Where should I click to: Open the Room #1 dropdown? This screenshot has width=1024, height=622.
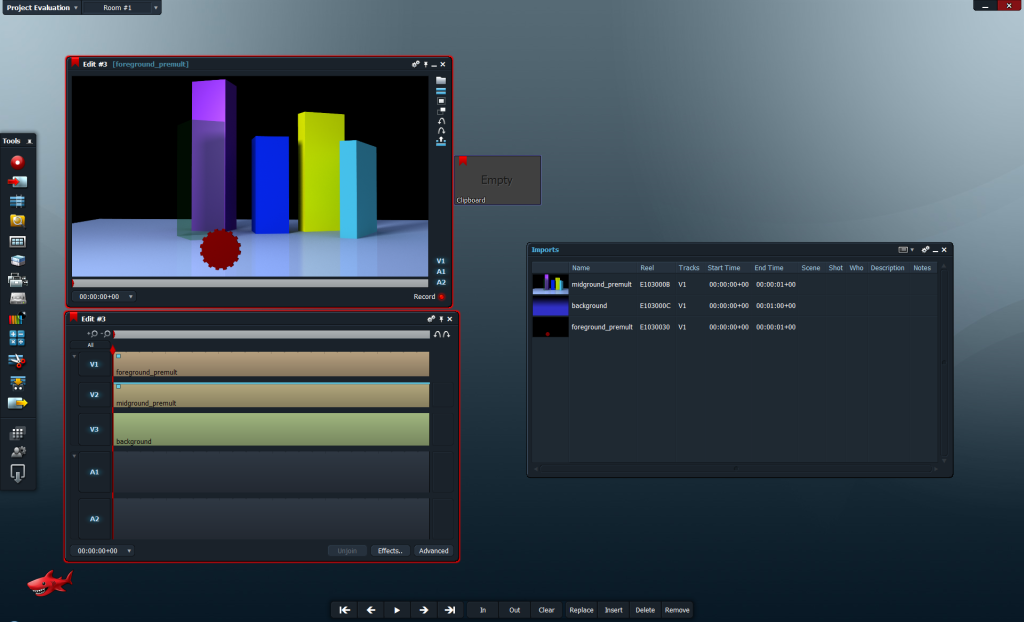155,8
